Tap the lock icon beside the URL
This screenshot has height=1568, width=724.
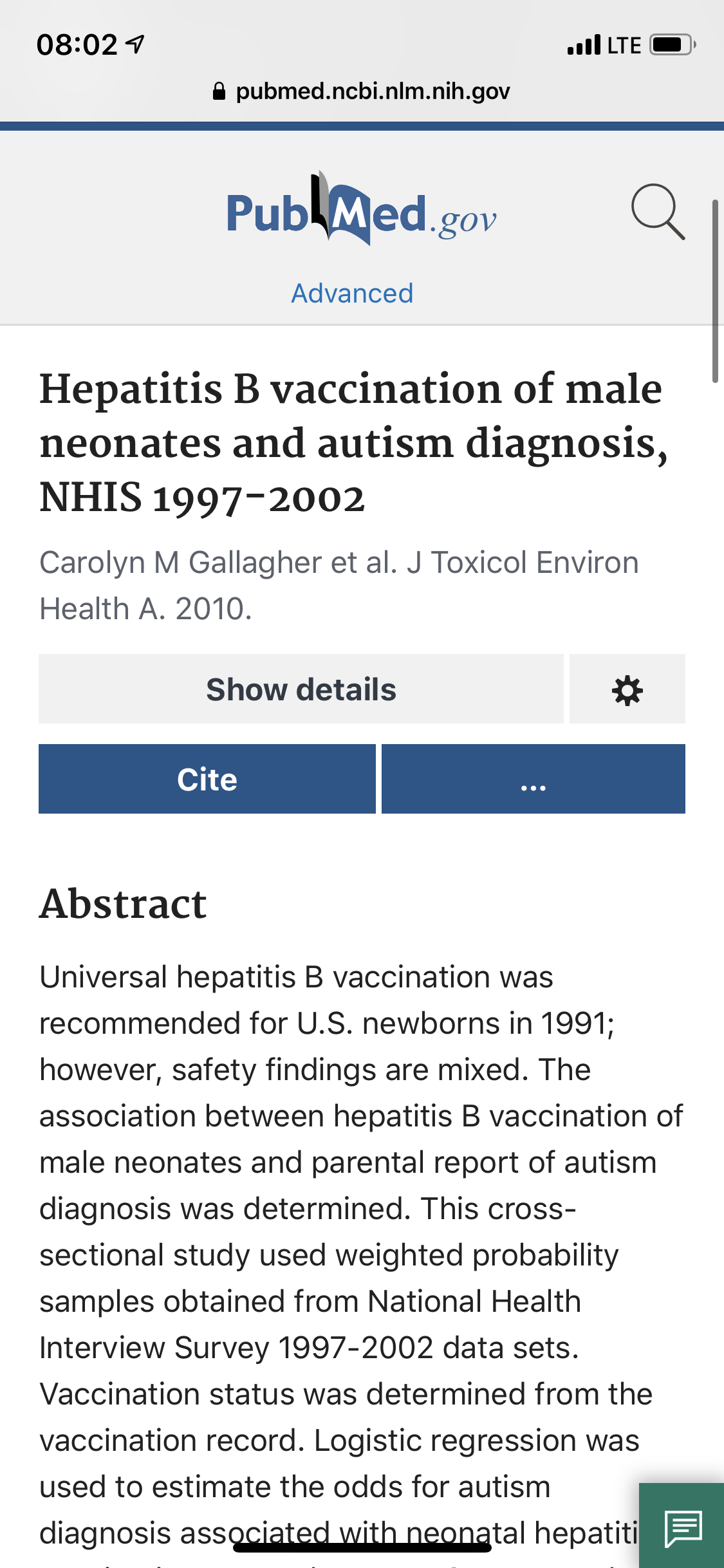click(219, 91)
